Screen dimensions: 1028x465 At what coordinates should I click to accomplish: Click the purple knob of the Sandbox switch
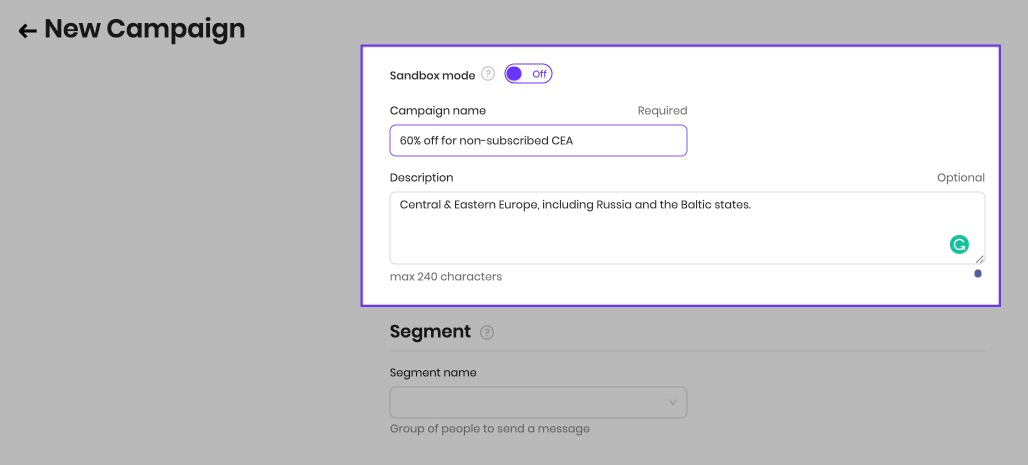tap(515, 74)
